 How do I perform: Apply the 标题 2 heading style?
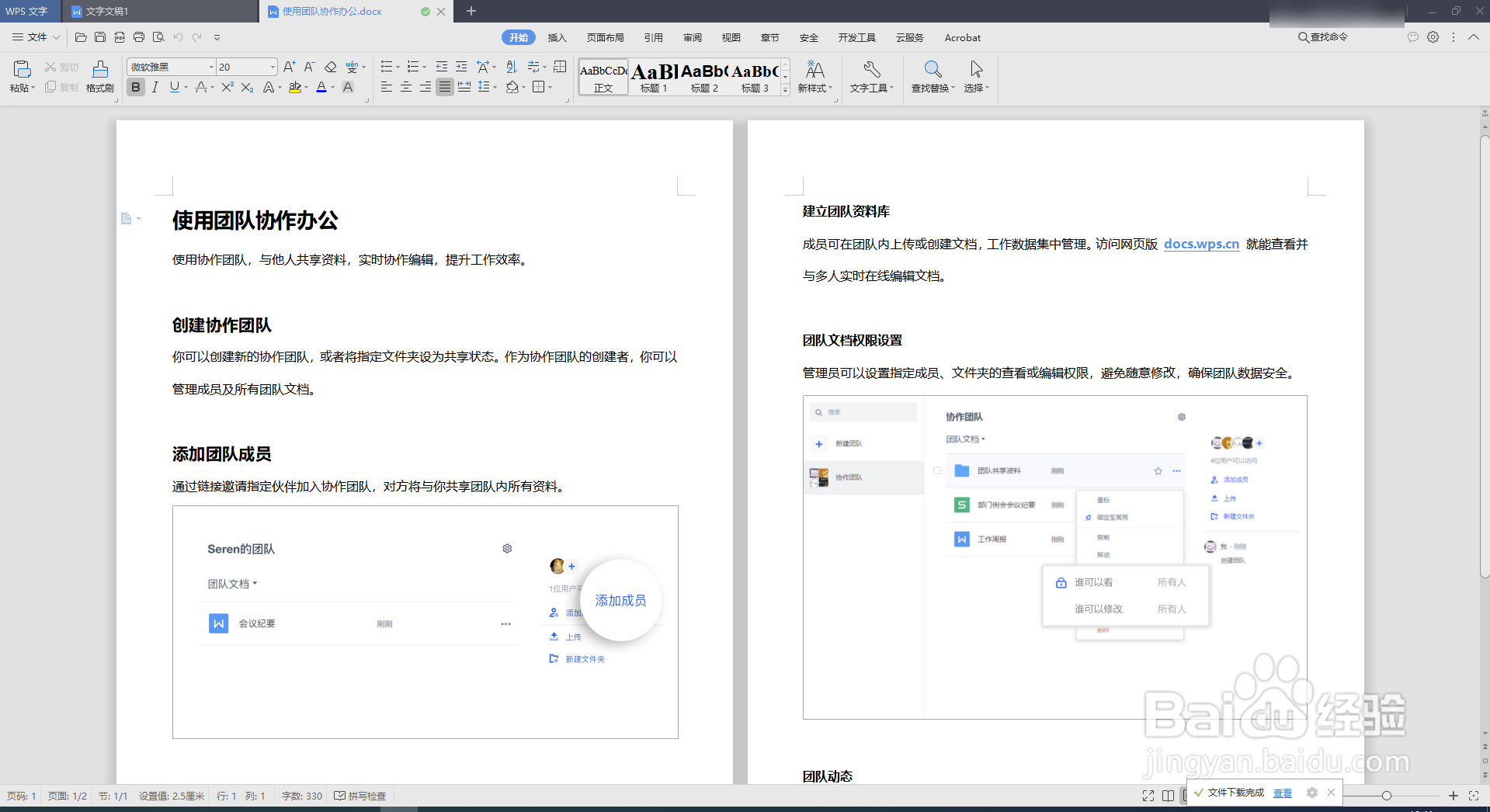(x=704, y=77)
